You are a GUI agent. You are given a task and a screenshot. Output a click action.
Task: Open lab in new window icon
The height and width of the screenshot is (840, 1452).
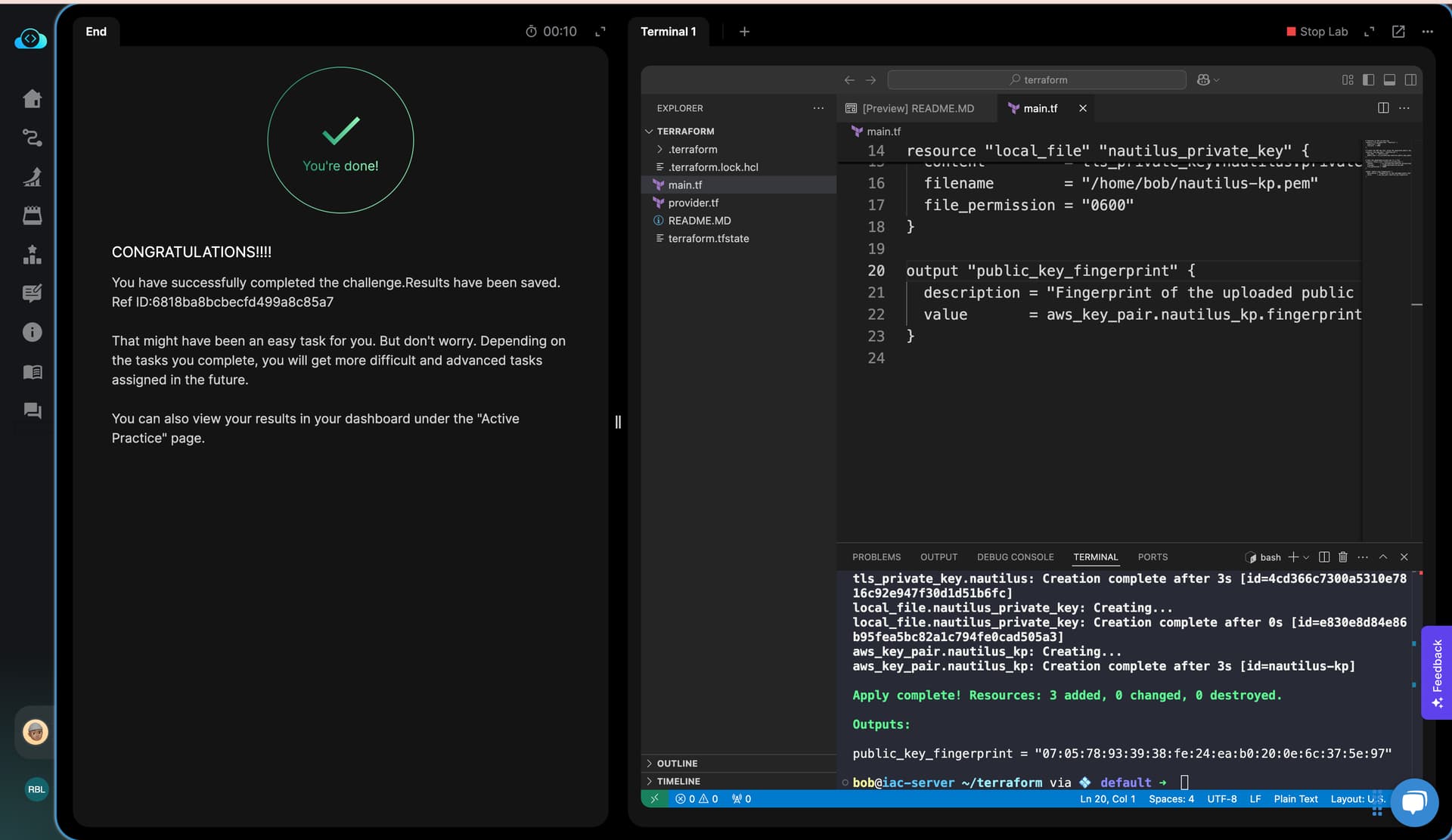(1398, 32)
